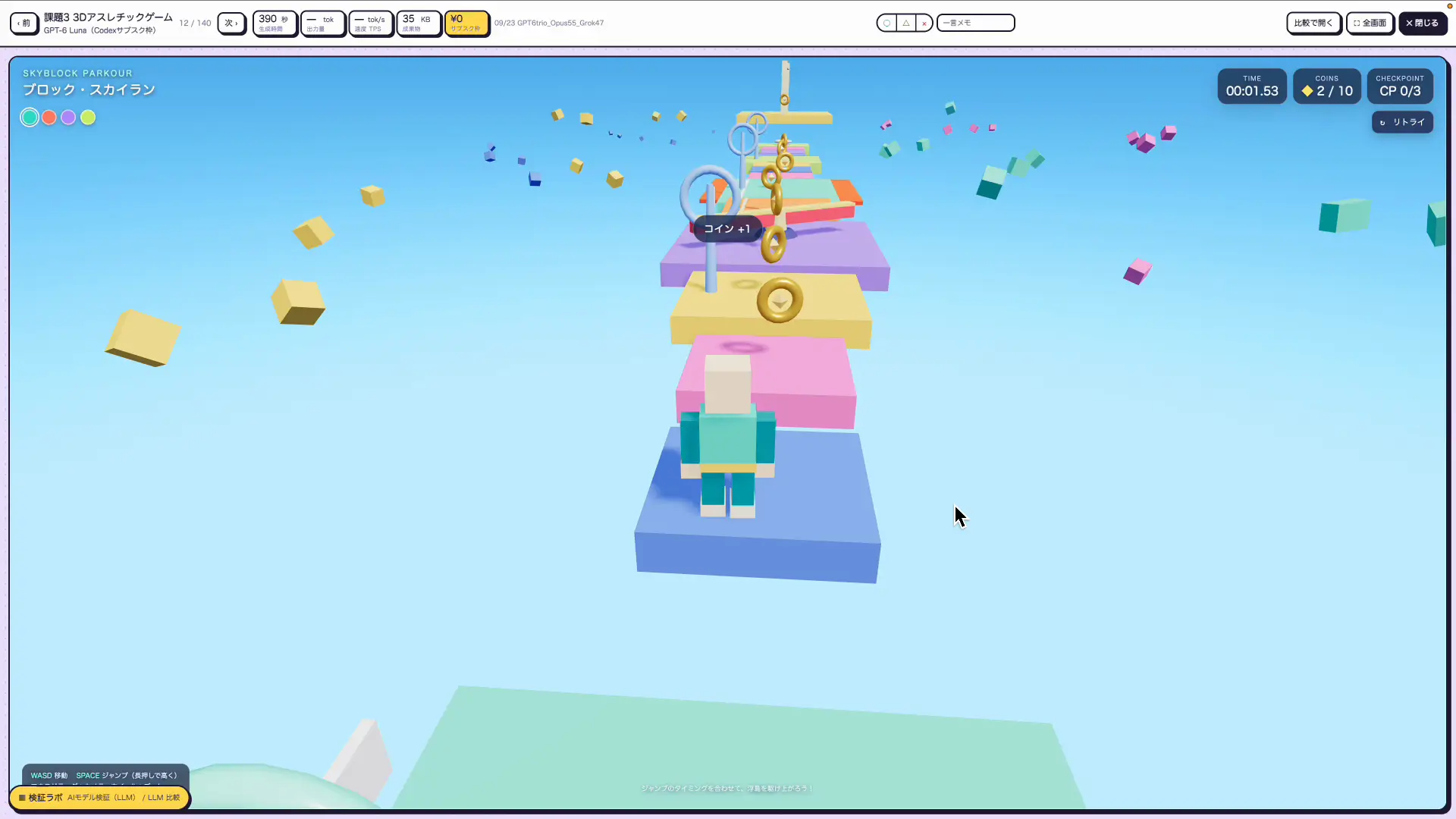Open comparison view via 比較で開く
This screenshot has height=819, width=1456.
point(1313,23)
